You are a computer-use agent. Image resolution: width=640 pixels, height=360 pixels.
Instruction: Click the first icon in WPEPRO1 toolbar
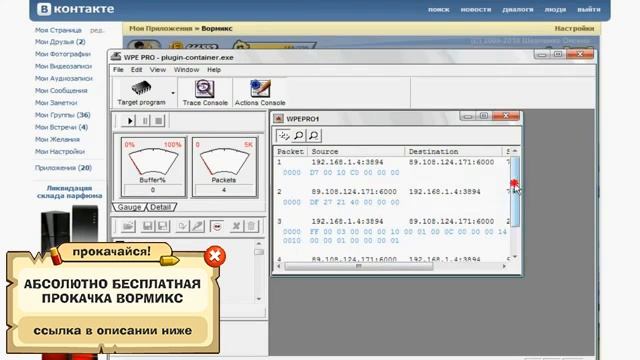tap(283, 136)
